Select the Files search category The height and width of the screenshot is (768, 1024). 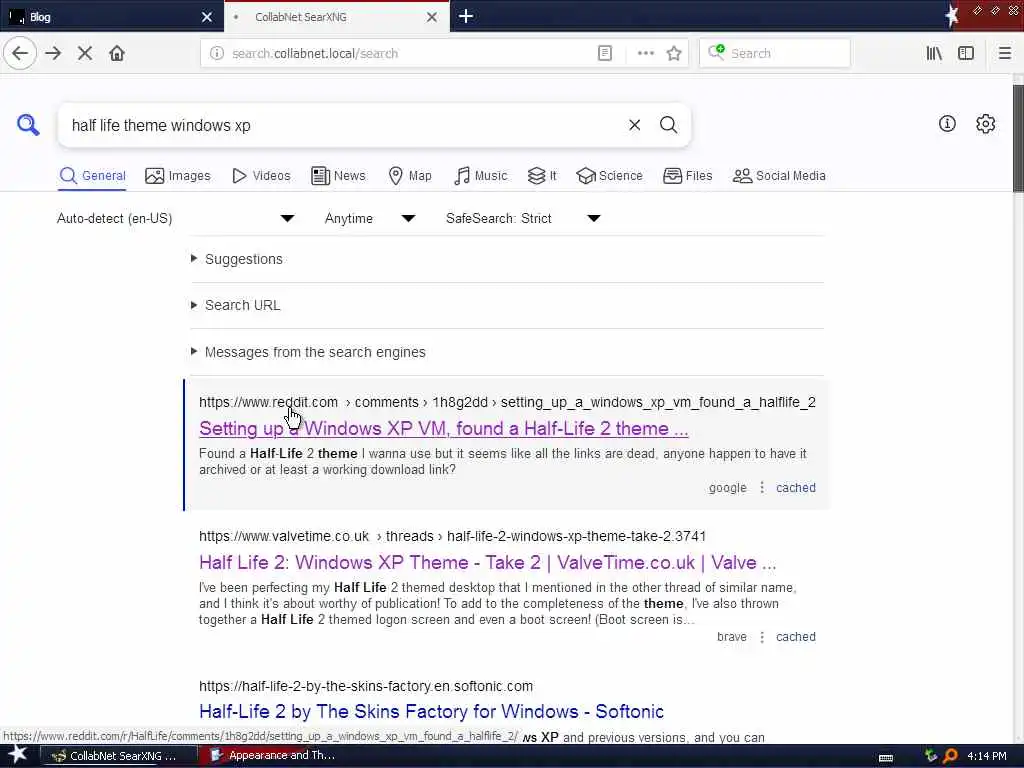(688, 176)
